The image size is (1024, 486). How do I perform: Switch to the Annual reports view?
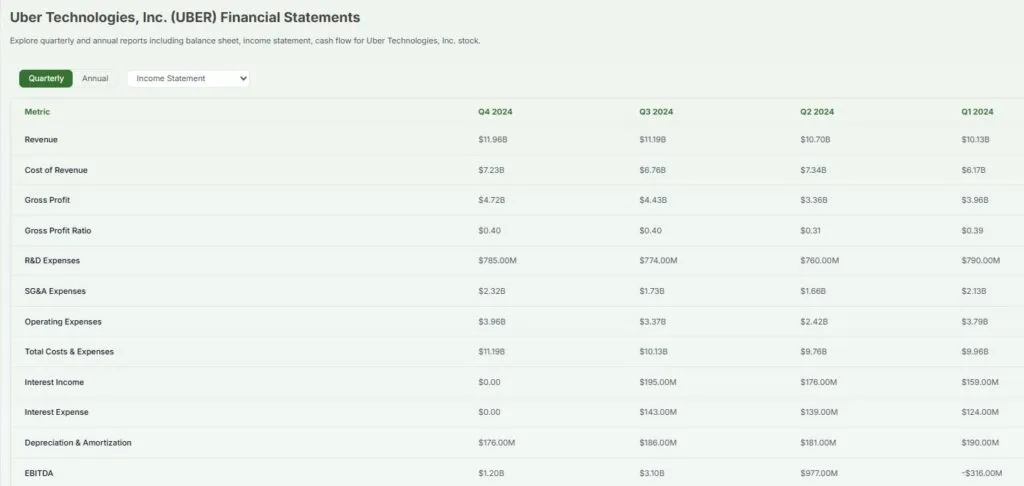pyautogui.click(x=95, y=78)
